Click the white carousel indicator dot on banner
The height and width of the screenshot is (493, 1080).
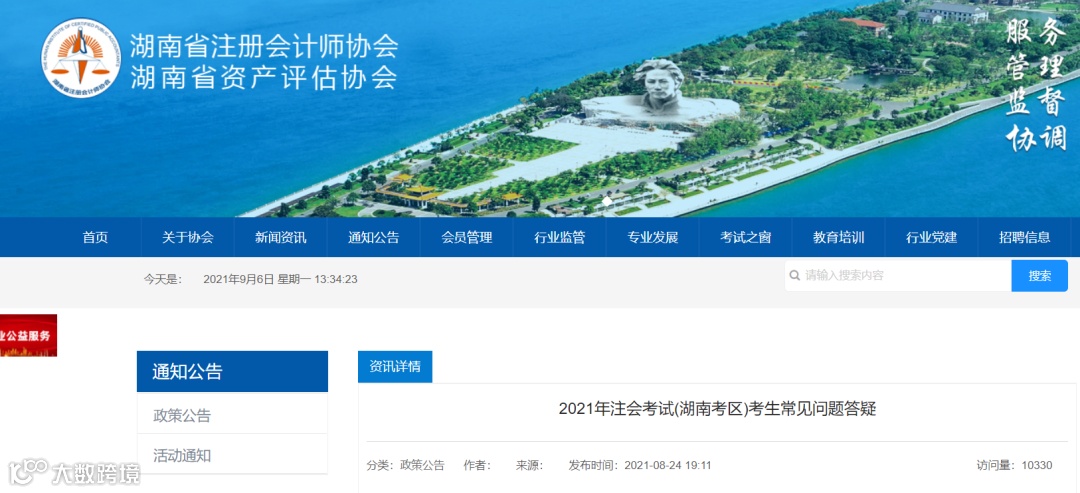point(607,201)
